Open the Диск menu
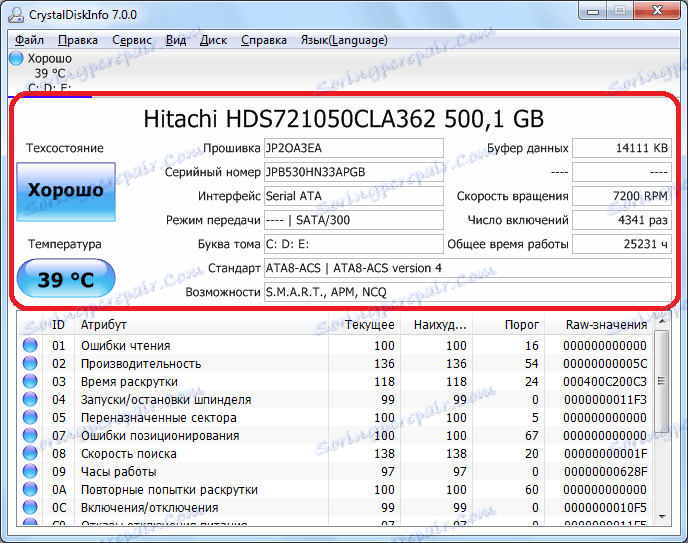The image size is (688, 543). (213, 40)
